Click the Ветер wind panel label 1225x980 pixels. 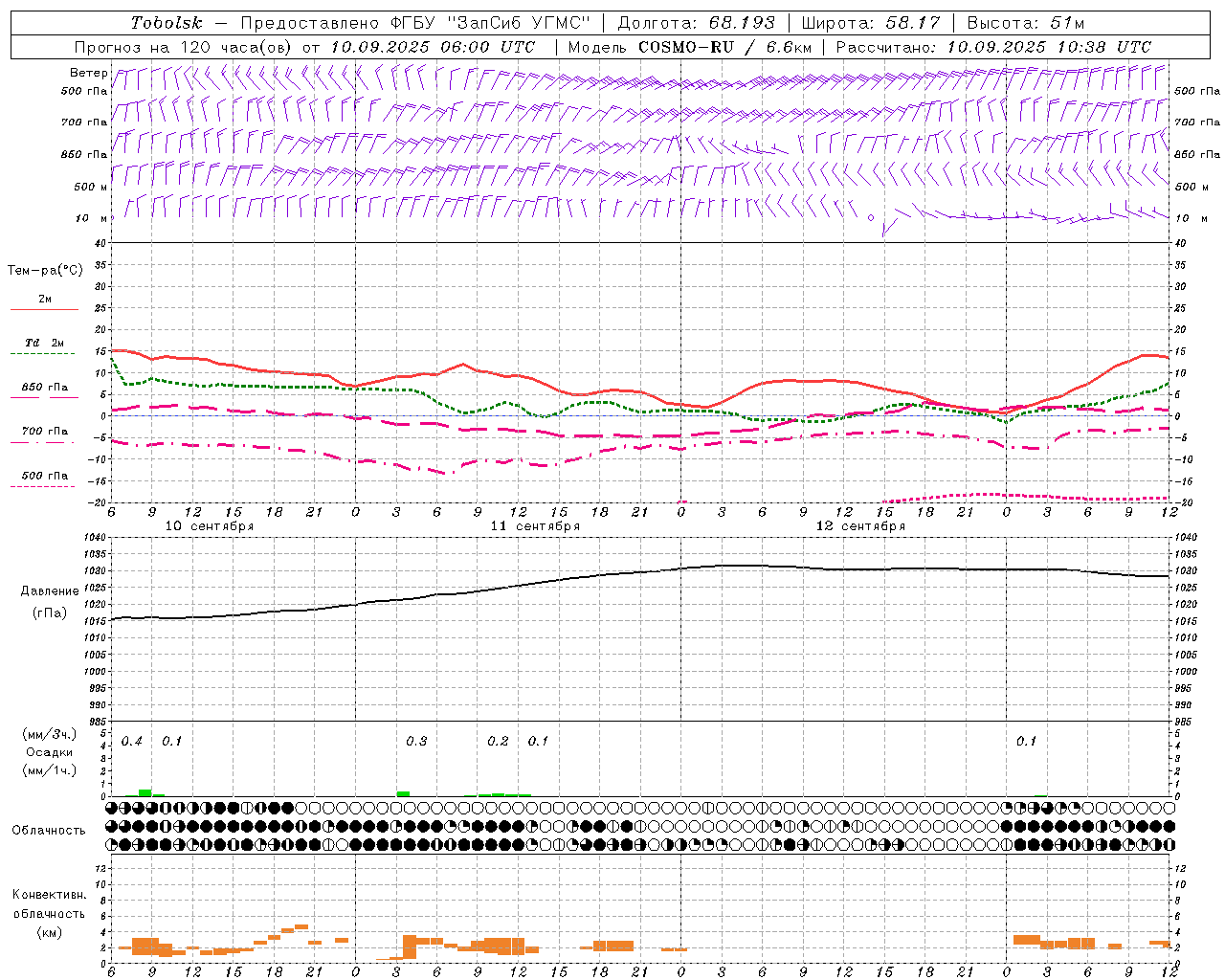(x=88, y=73)
